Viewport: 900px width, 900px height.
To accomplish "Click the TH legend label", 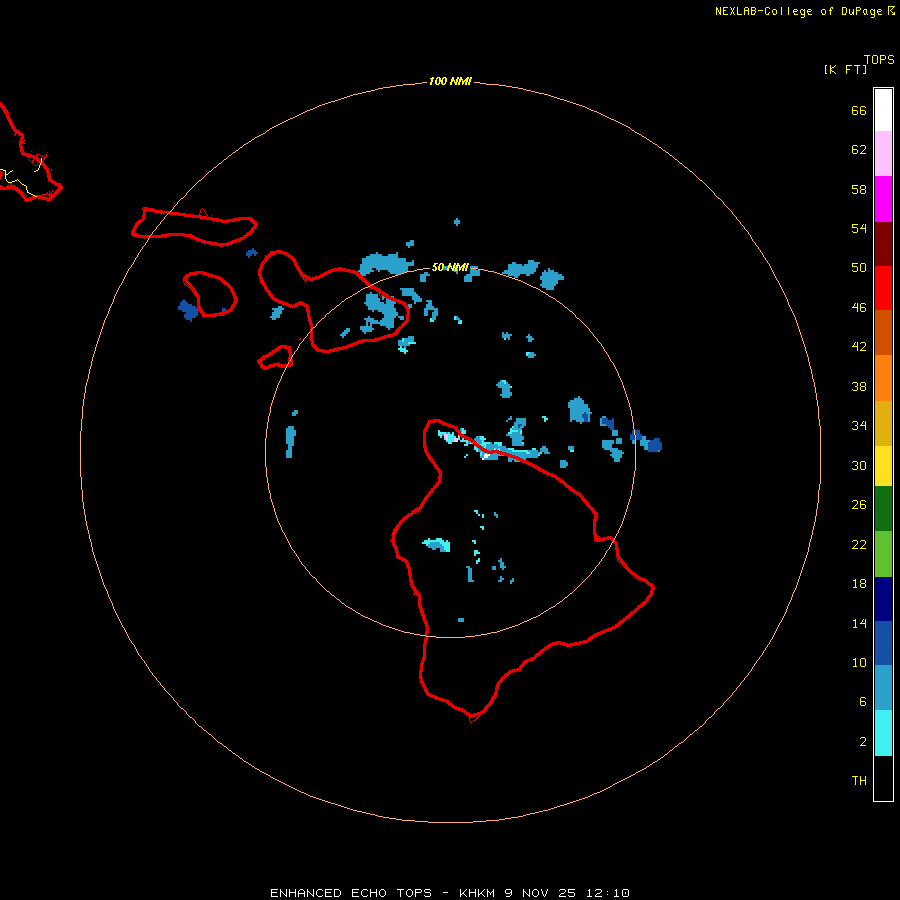I will (x=859, y=781).
